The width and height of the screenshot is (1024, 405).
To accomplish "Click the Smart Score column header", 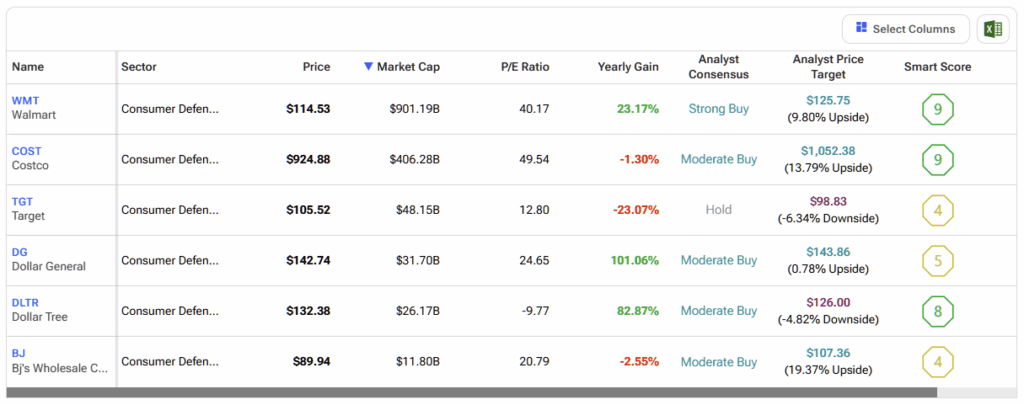I will [937, 67].
